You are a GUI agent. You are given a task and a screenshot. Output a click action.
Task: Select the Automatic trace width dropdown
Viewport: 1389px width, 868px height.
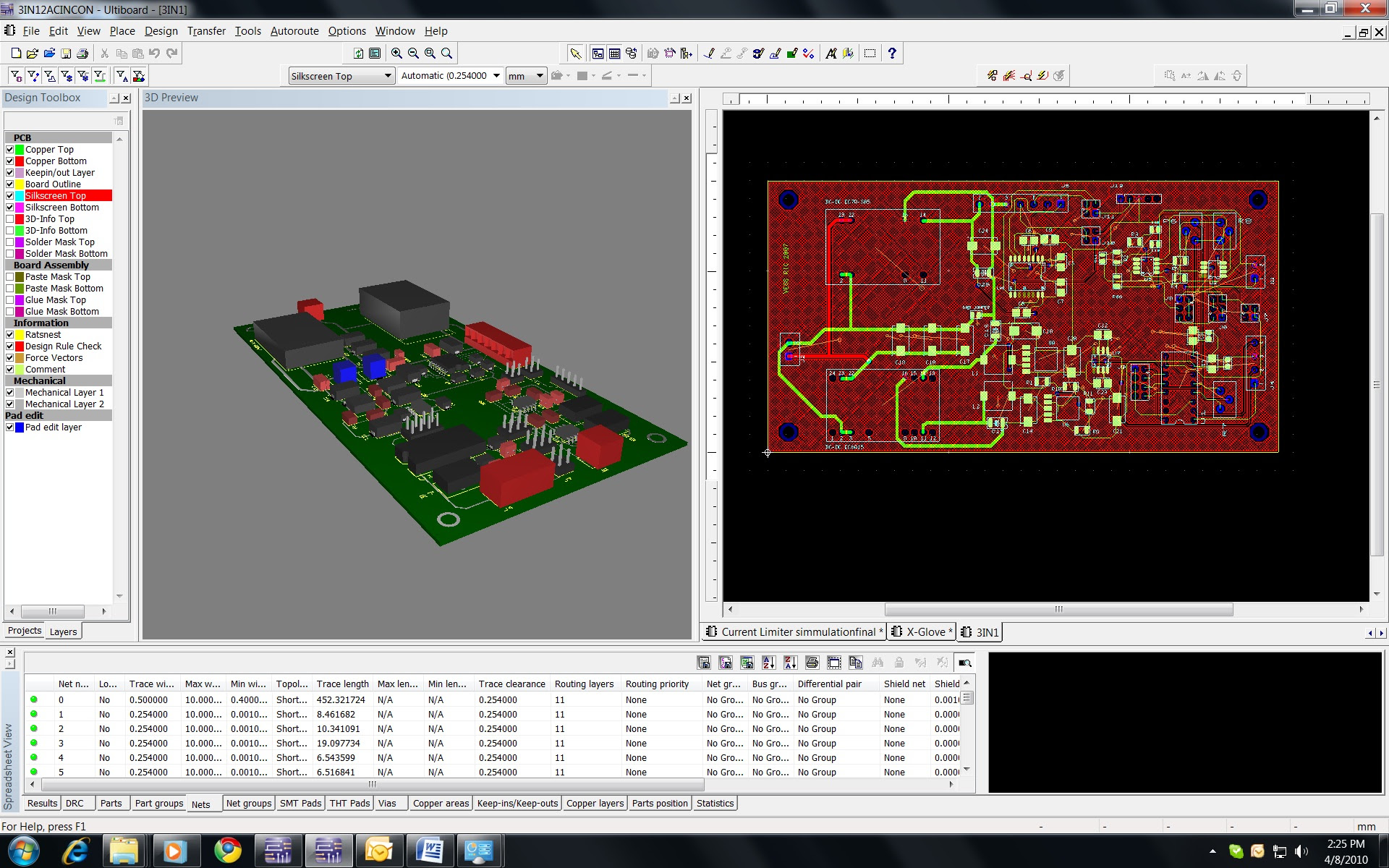point(449,75)
